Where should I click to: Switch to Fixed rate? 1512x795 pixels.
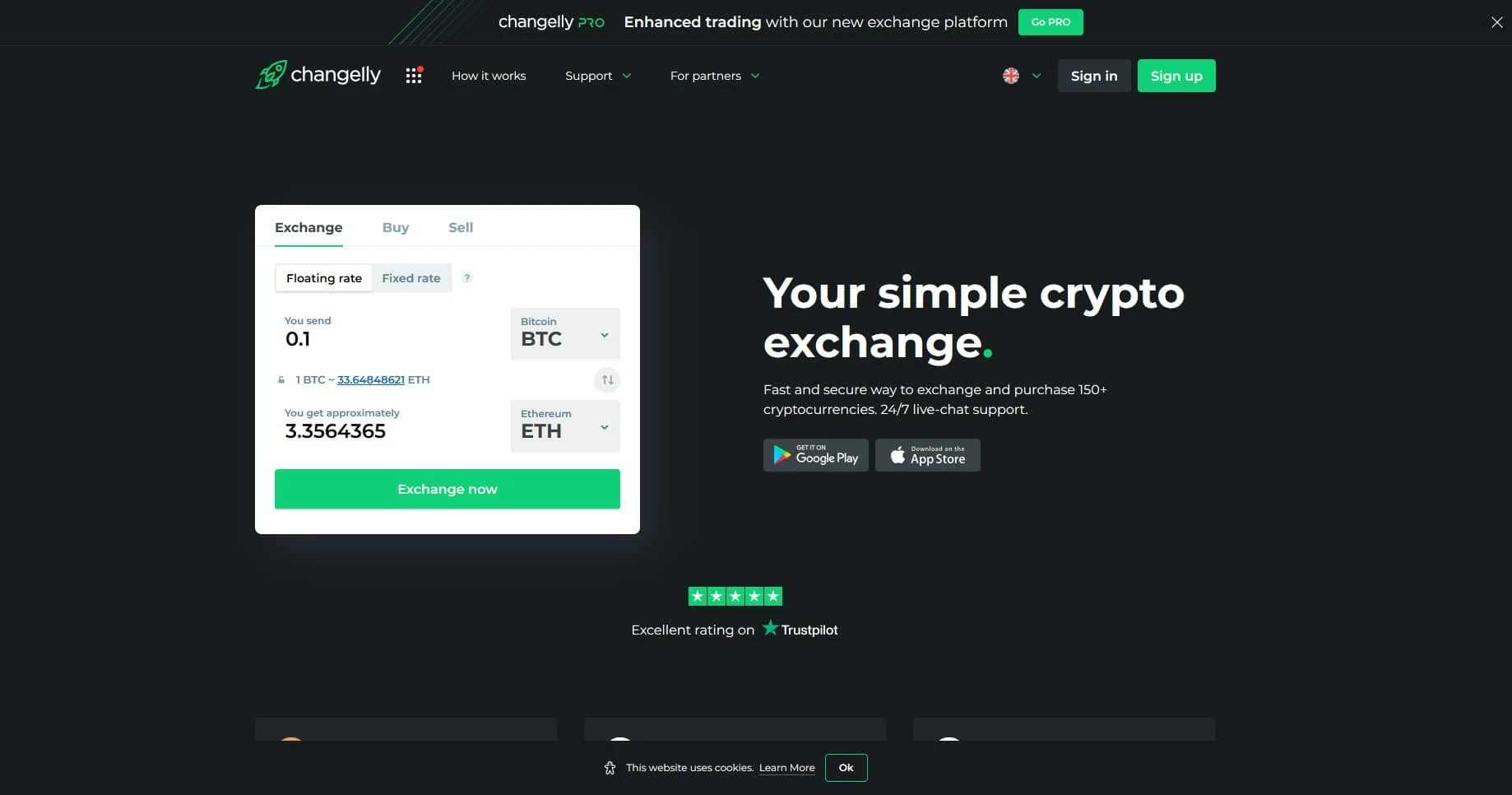tap(411, 278)
